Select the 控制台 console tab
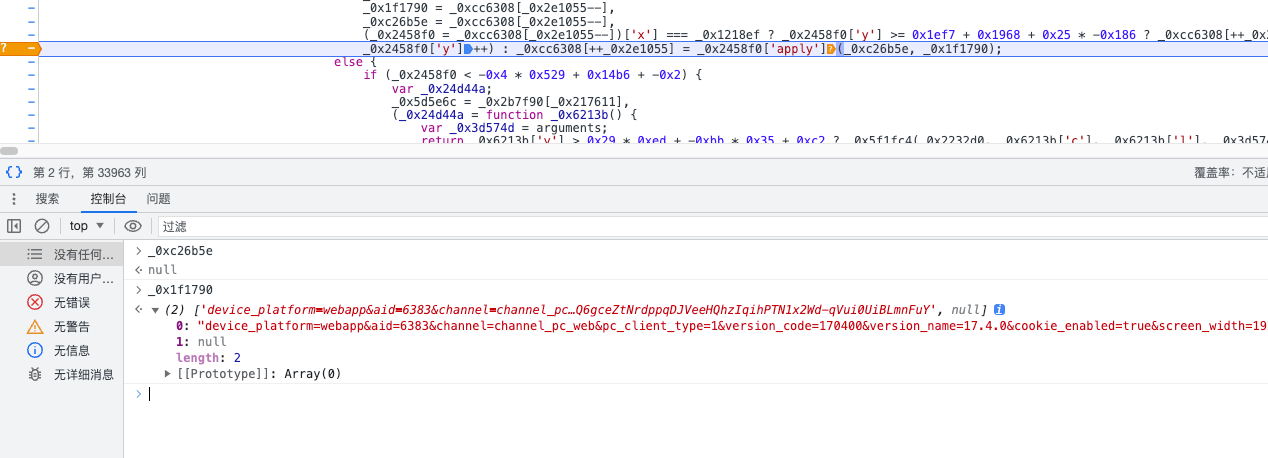1268x458 pixels. coord(108,199)
